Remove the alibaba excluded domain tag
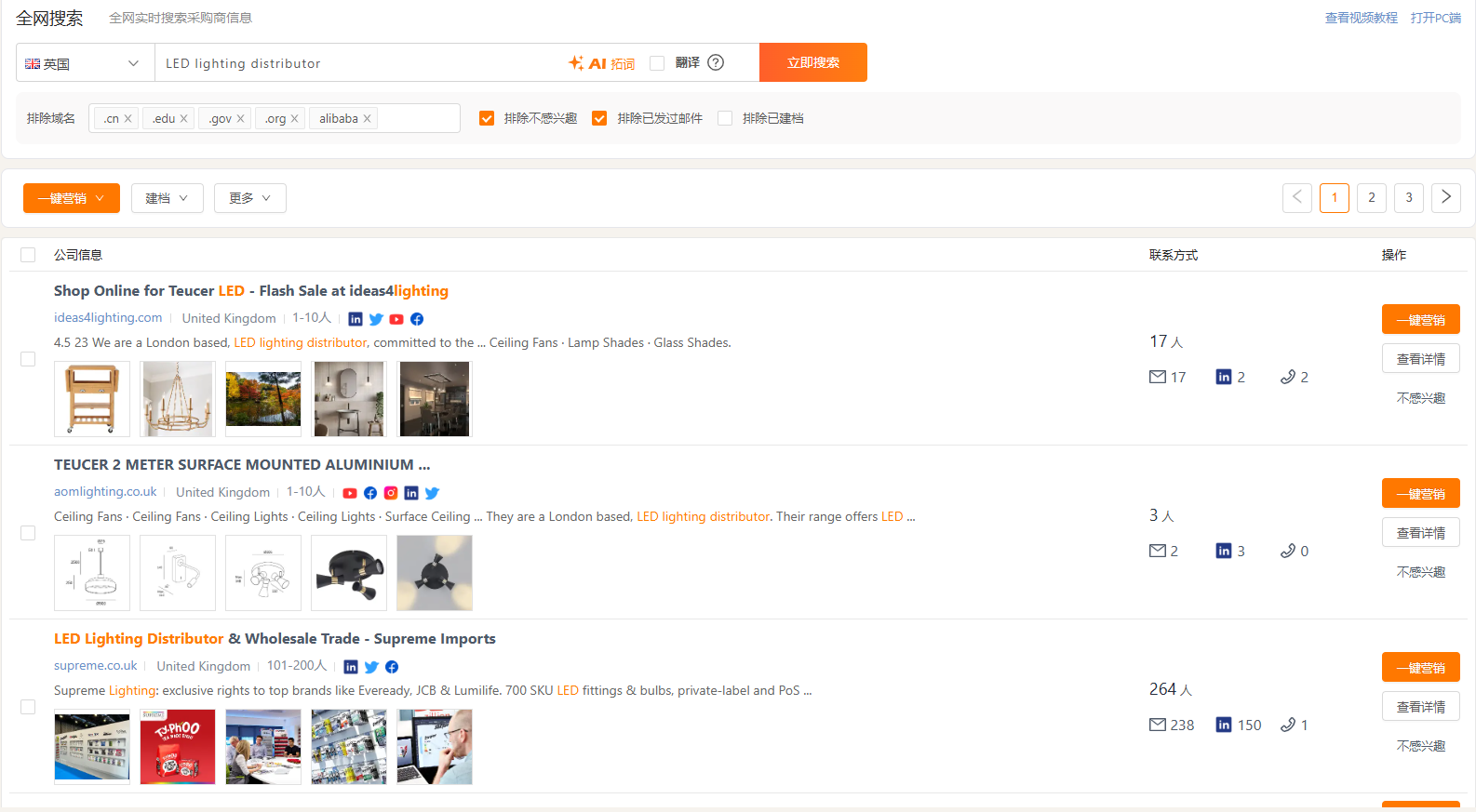Image resolution: width=1476 pixels, height=812 pixels. (367, 118)
